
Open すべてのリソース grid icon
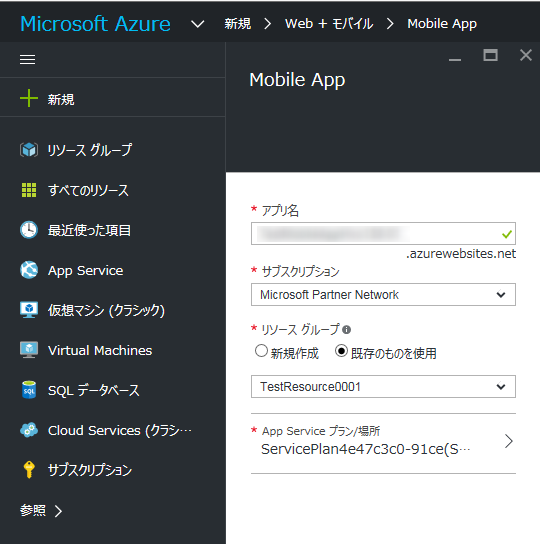(29, 190)
